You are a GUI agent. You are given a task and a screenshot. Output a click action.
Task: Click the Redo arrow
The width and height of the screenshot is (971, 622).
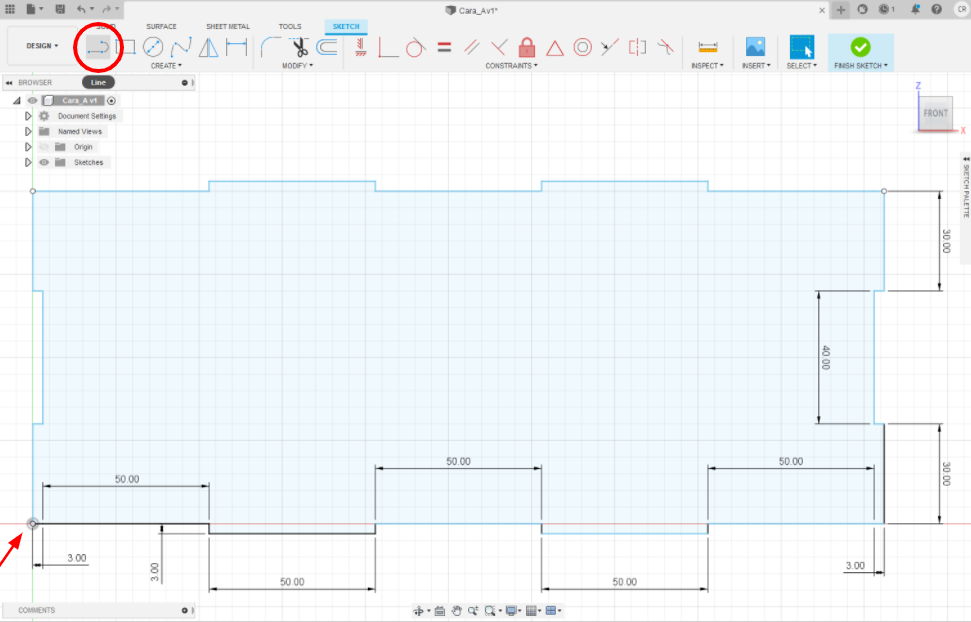[x=107, y=9]
